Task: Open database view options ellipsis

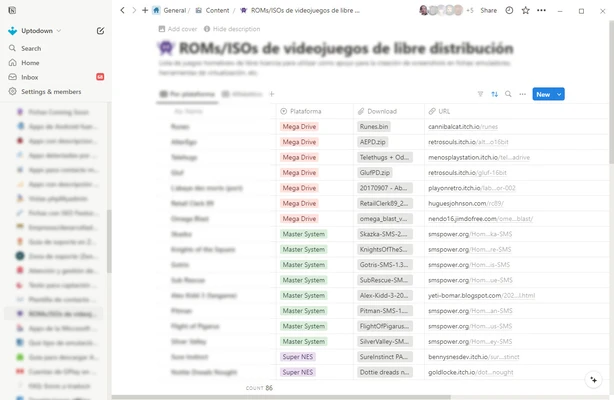Action: coord(522,94)
